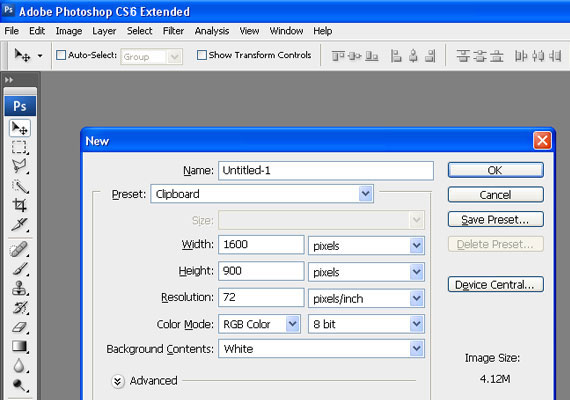Select the Magic Wand tool
570x400 pixels.
point(19,186)
